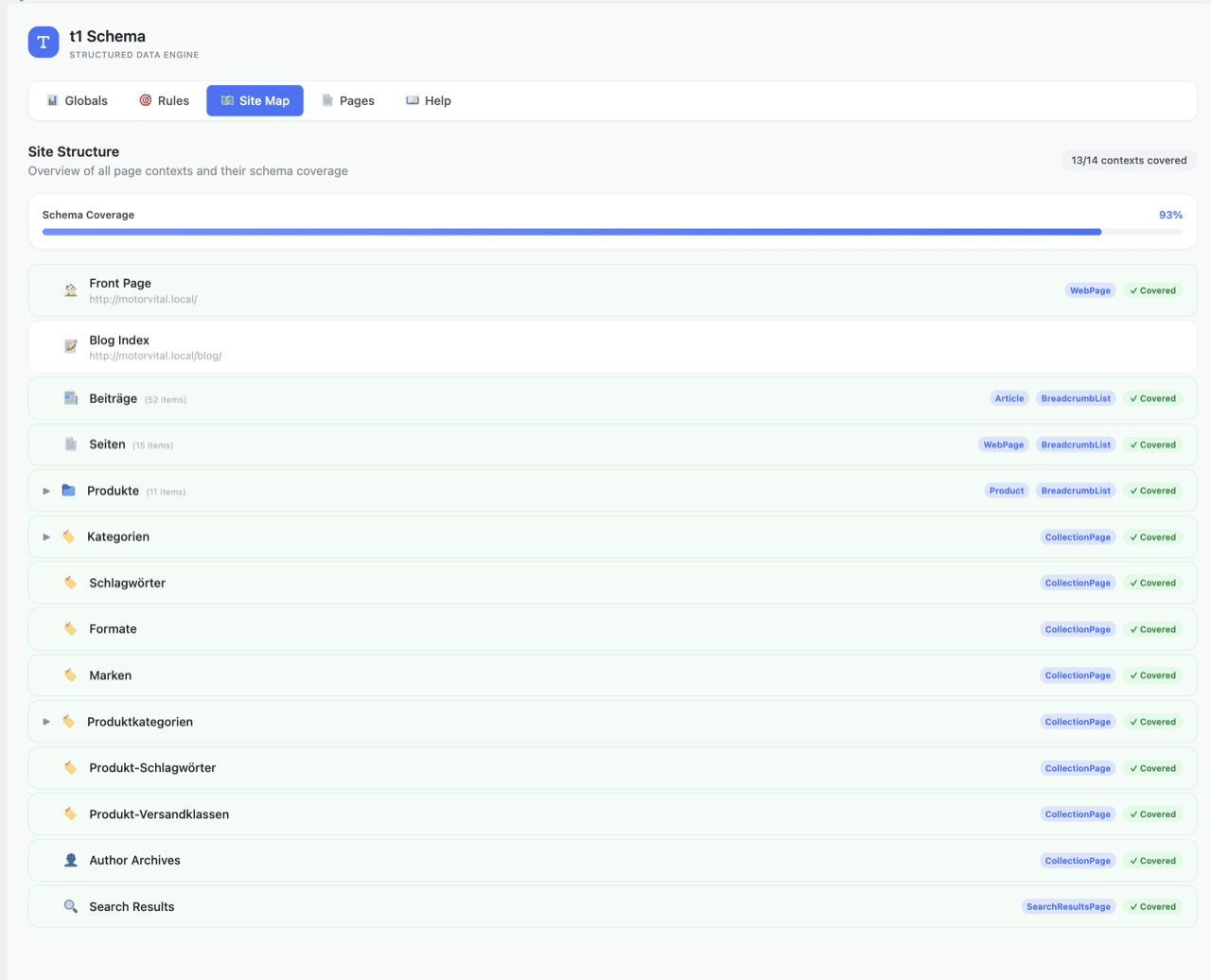Click the tag icon beside Marken
This screenshot has width=1211, height=980.
click(71, 675)
